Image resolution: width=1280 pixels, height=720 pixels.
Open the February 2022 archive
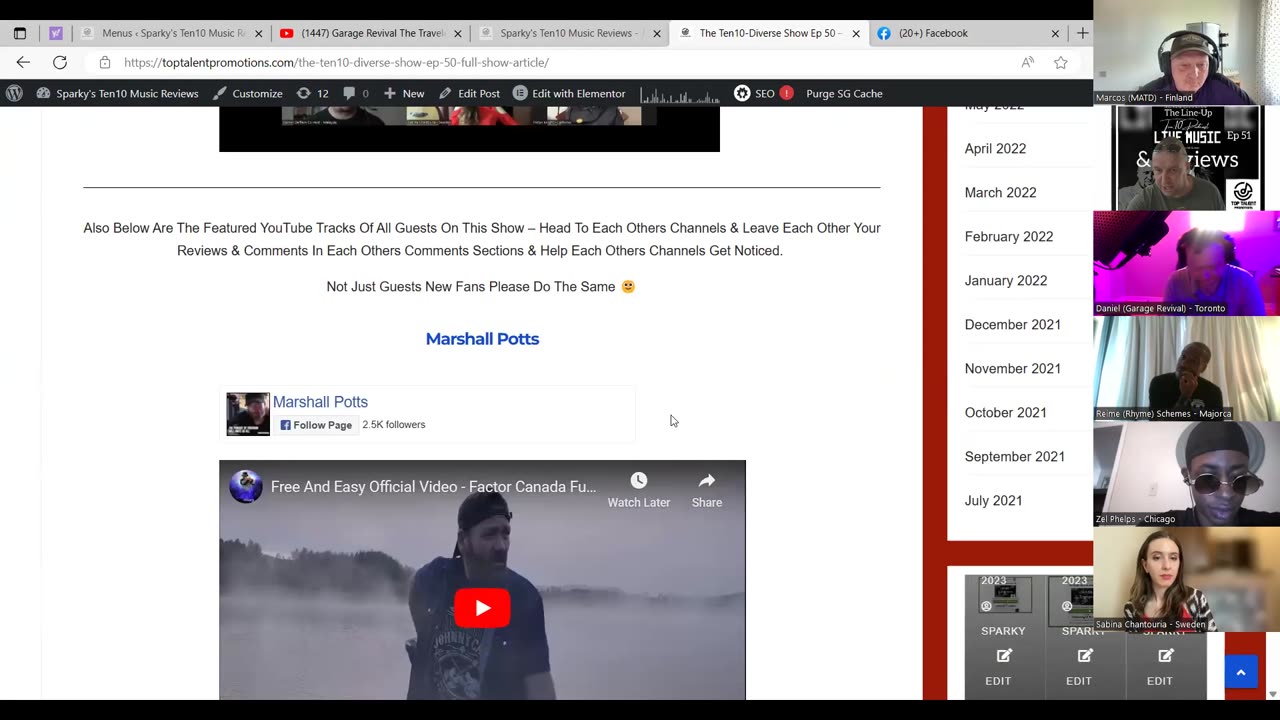tap(1008, 236)
